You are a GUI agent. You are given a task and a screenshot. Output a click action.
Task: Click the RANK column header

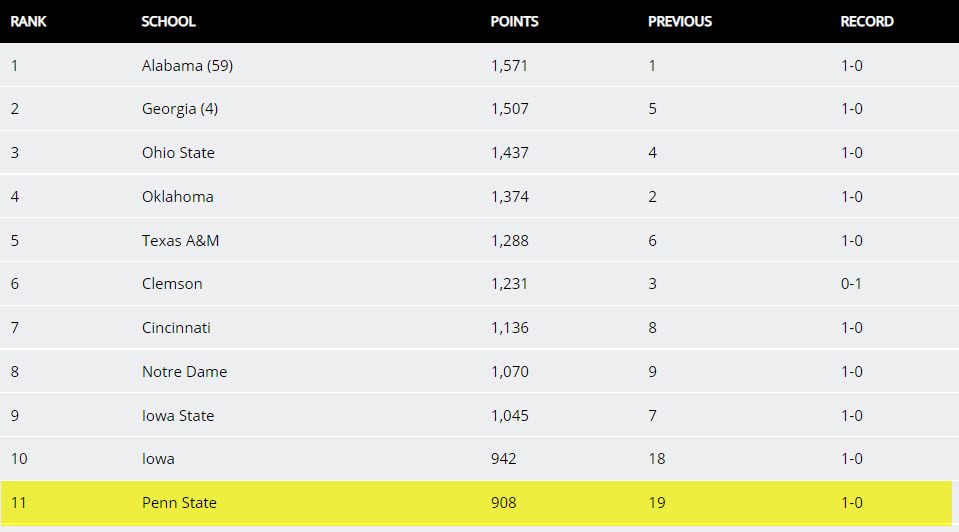(x=30, y=21)
